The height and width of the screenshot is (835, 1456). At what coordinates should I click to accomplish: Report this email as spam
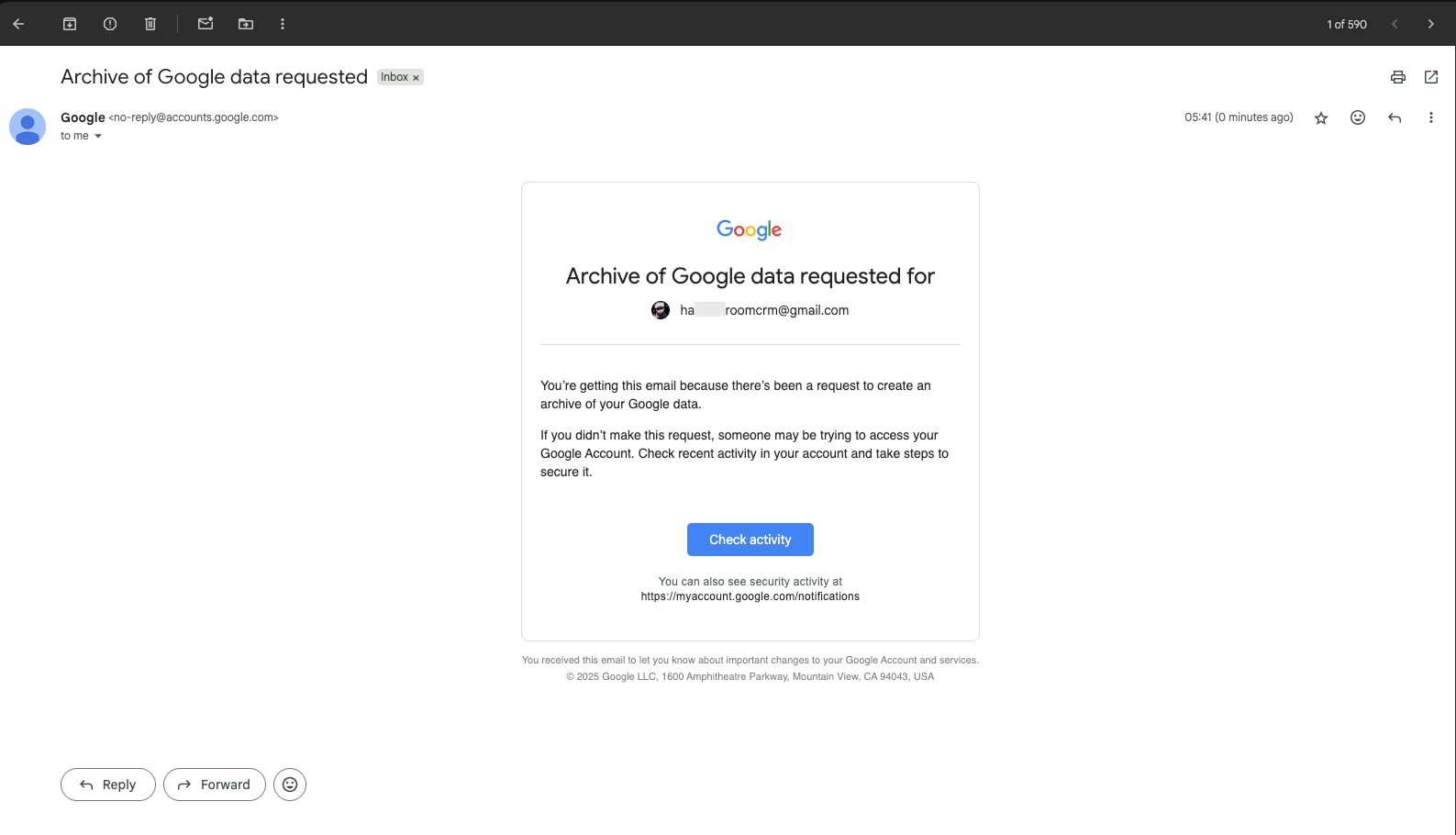point(110,24)
